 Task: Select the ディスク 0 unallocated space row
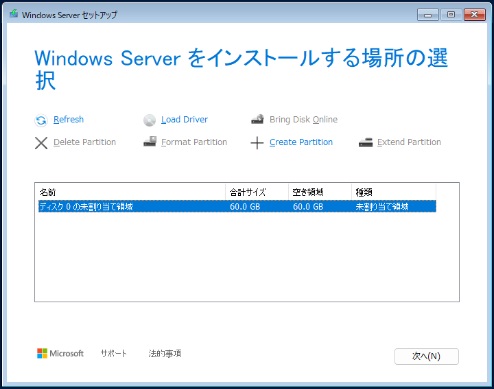pos(237,206)
